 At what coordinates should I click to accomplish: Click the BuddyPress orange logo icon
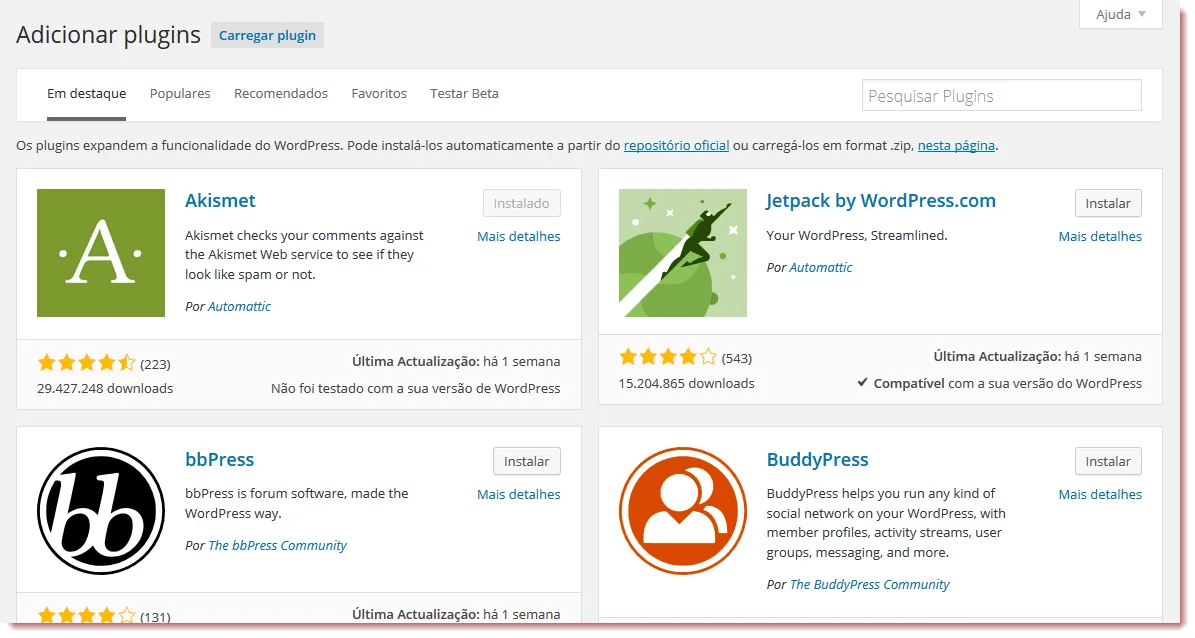(x=682, y=511)
